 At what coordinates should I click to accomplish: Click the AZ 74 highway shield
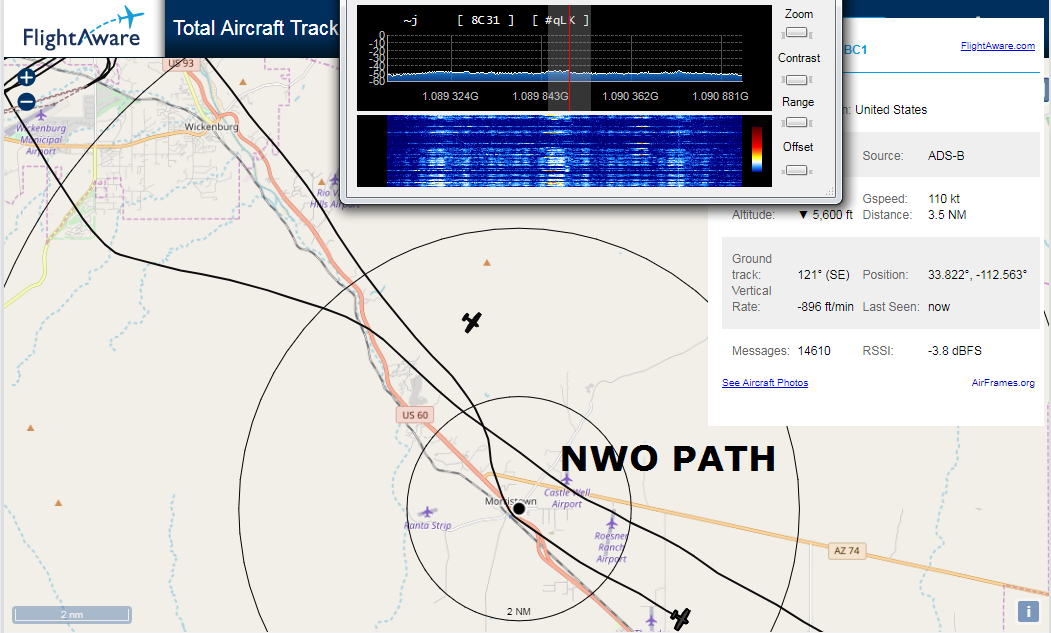(847, 551)
